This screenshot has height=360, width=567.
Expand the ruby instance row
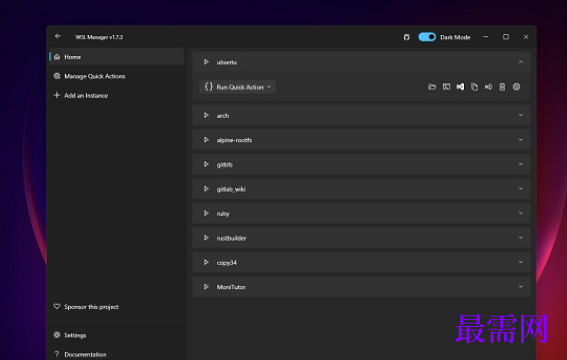[x=521, y=213]
